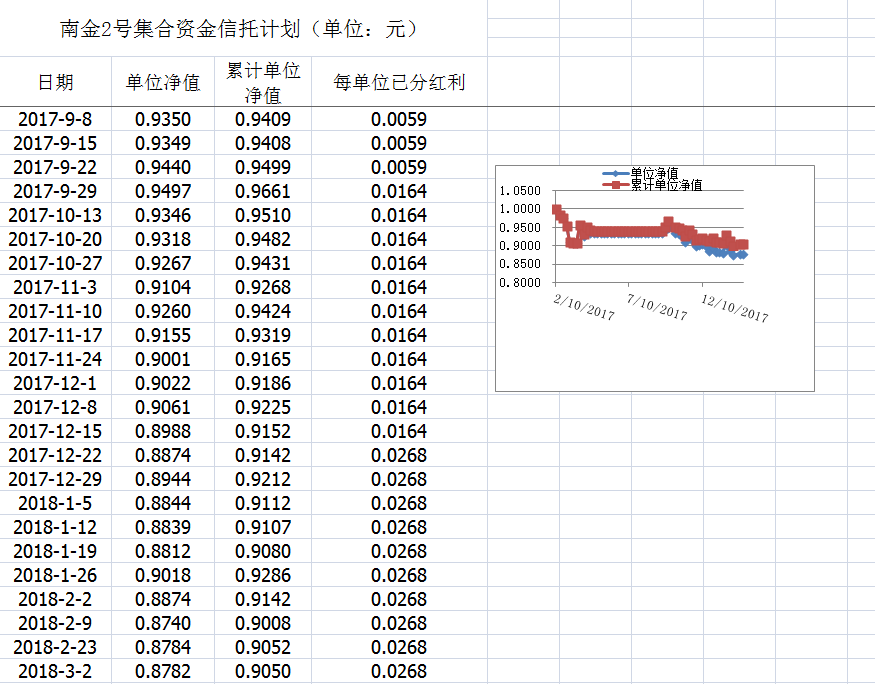Select the cumulative value cell 0.9661
The width and height of the screenshot is (875, 684).
coord(263,192)
